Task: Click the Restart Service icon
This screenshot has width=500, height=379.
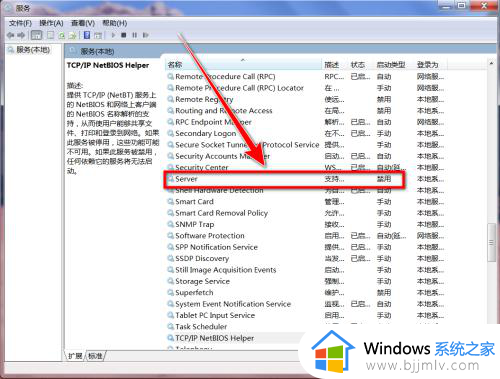Action: (x=146, y=35)
